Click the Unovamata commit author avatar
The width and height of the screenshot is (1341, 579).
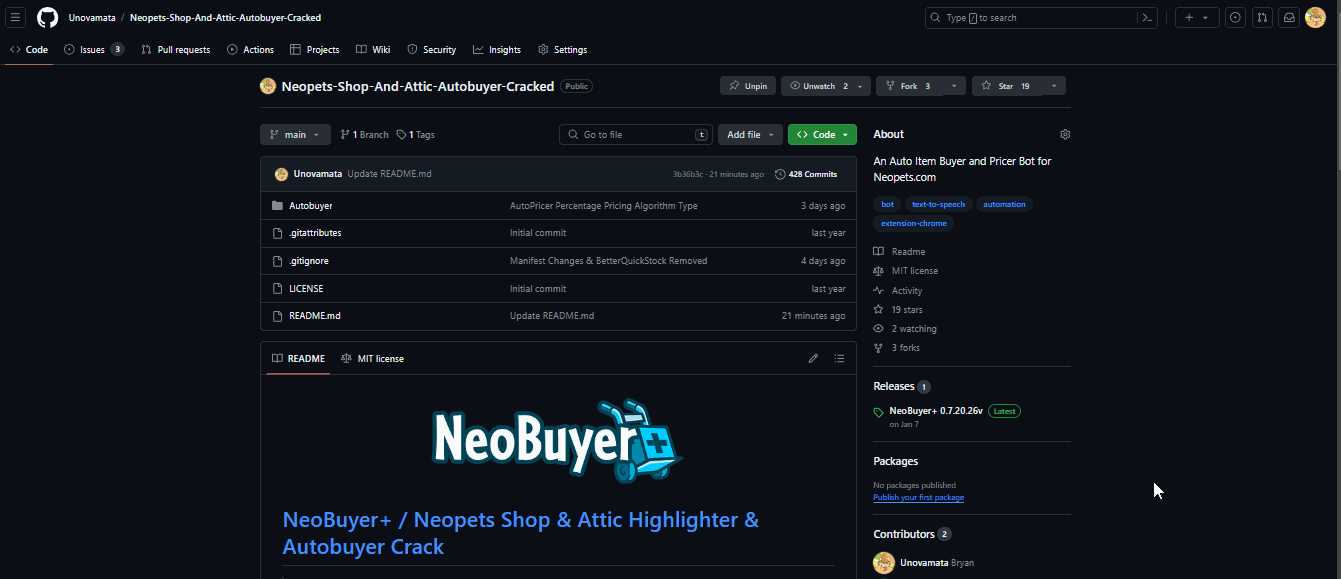pyautogui.click(x=281, y=174)
